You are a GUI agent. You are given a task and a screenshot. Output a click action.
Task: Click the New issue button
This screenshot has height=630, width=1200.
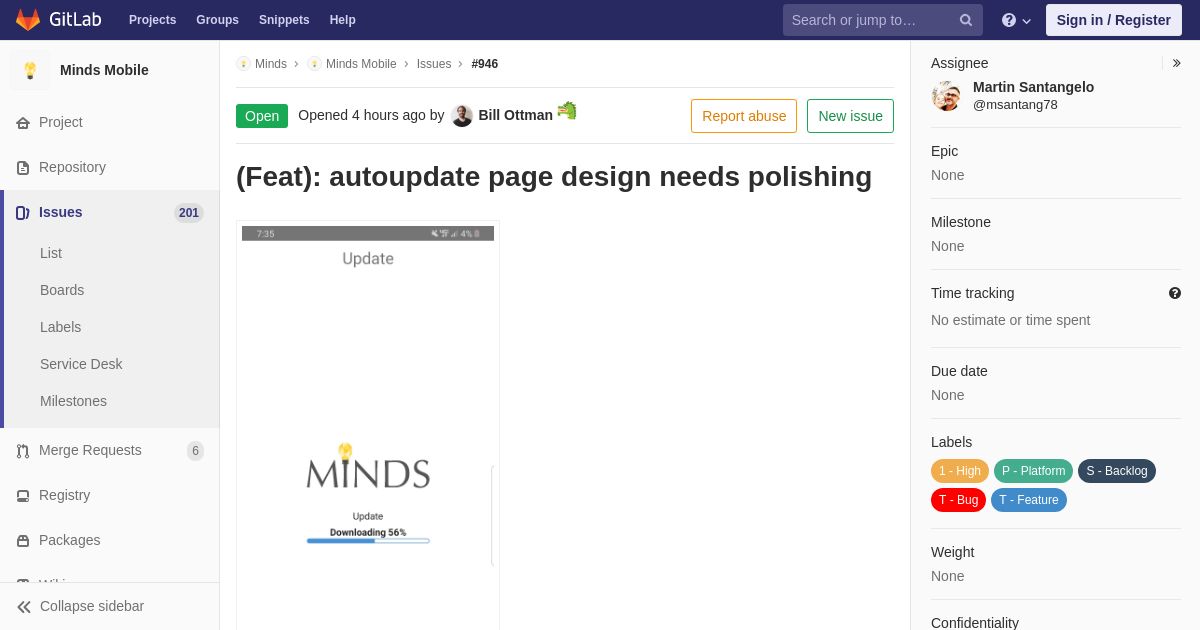pyautogui.click(x=850, y=116)
